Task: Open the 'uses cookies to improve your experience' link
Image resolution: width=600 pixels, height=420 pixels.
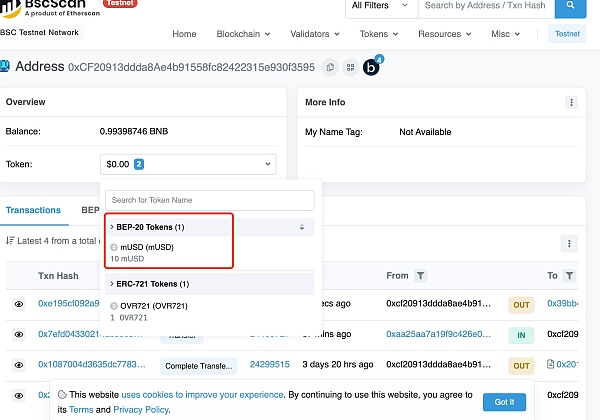Action: [x=202, y=395]
